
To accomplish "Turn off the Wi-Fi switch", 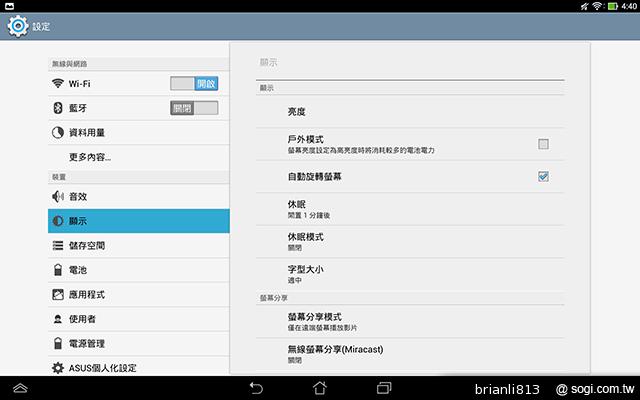I will (194, 84).
